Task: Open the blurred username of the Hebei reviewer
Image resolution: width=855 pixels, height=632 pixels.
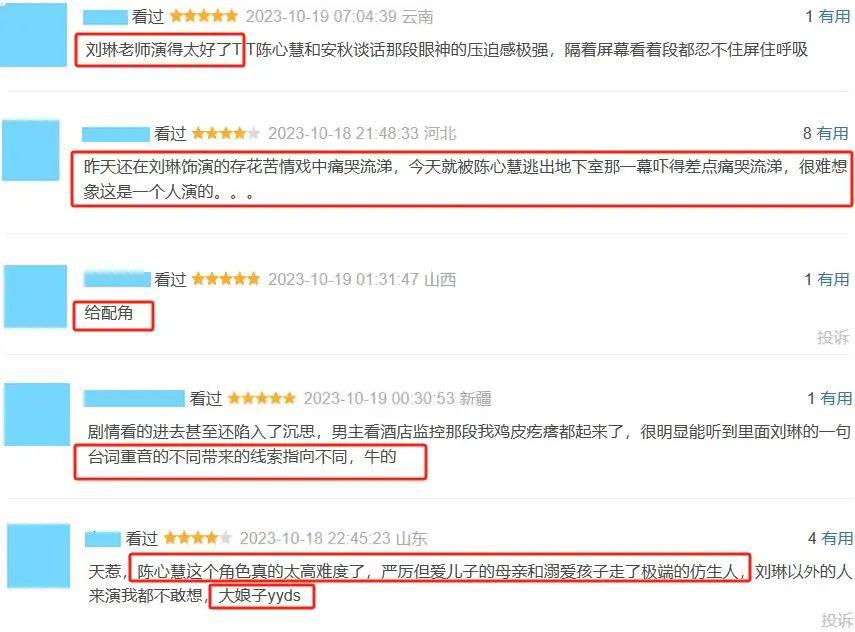Action: coord(116,134)
